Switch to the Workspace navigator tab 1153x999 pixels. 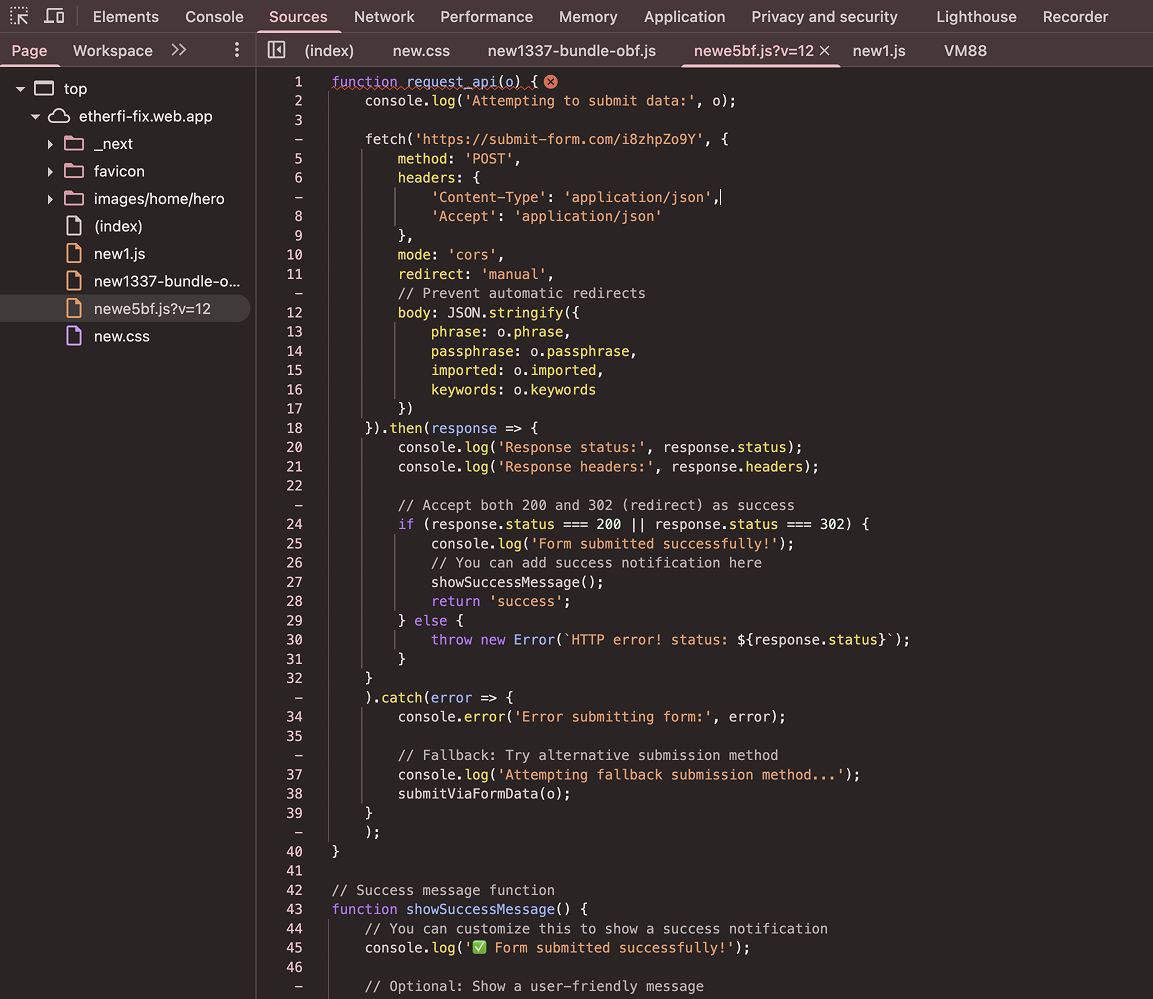(113, 50)
